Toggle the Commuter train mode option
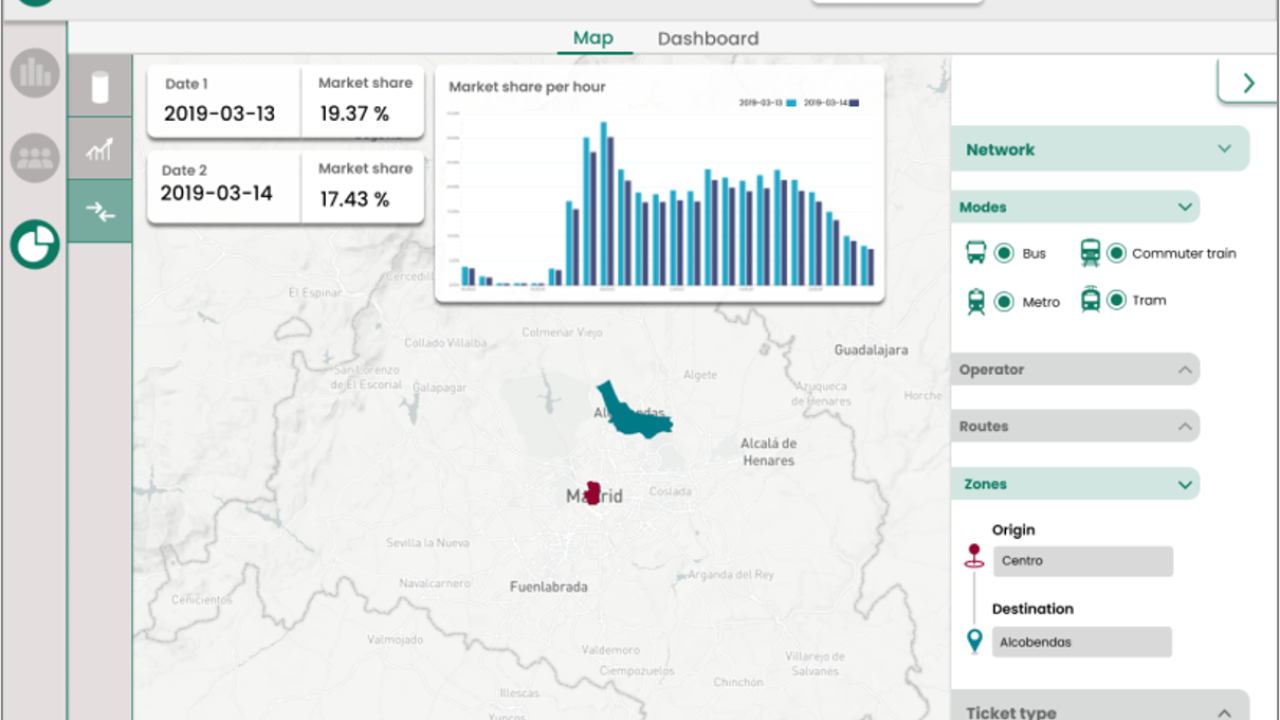This screenshot has width=1280, height=720. coord(1117,253)
